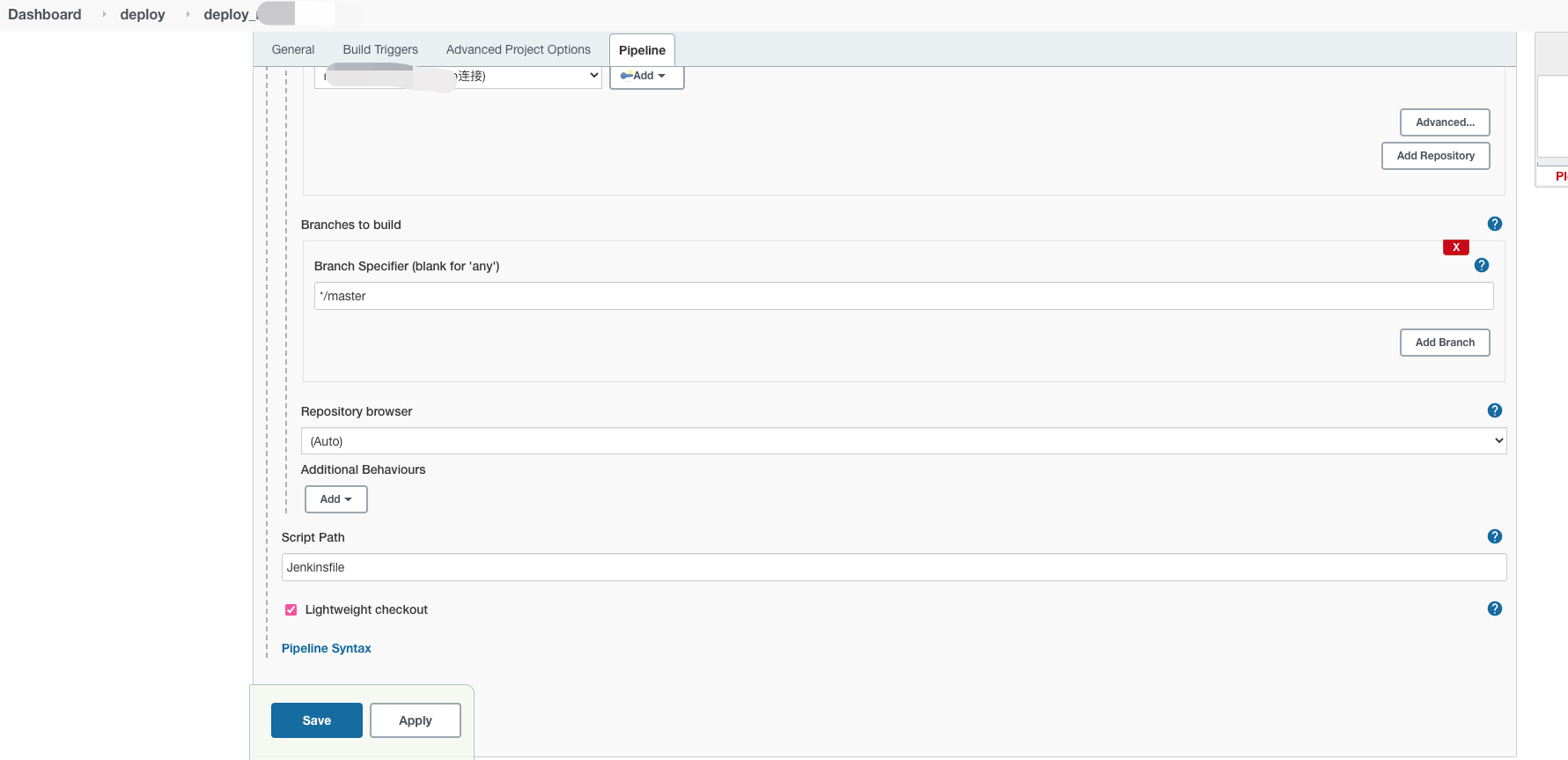This screenshot has height=760, width=1568.
Task: Open help for Lightweight checkout
Action: (1494, 609)
